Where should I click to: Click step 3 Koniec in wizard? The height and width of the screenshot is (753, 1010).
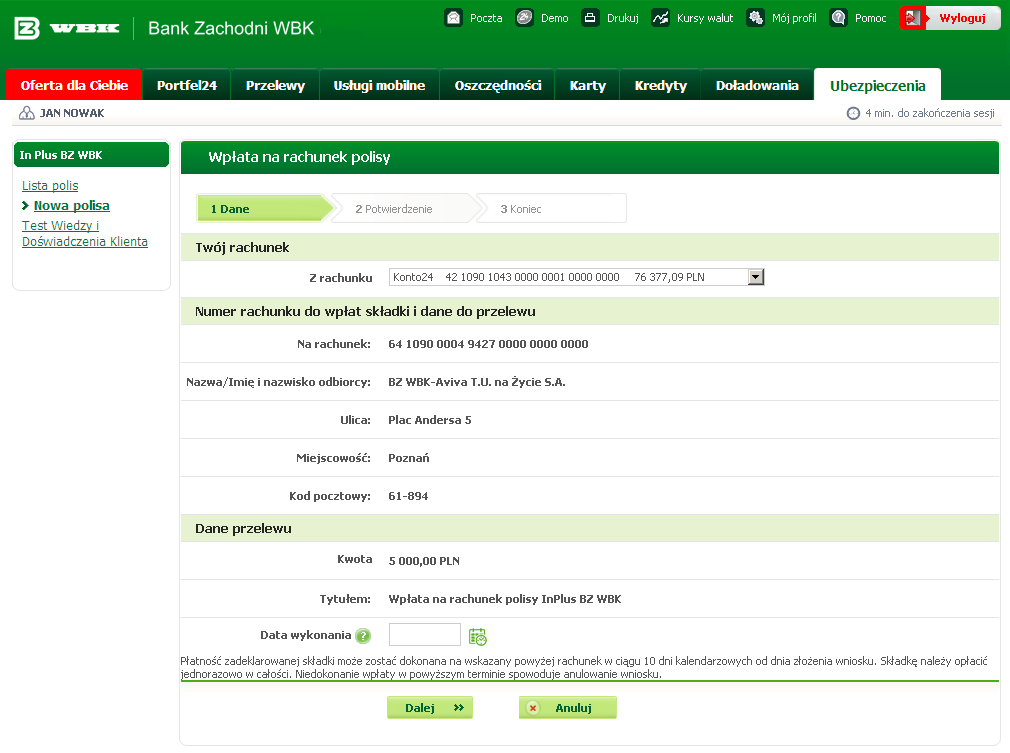tap(551, 209)
